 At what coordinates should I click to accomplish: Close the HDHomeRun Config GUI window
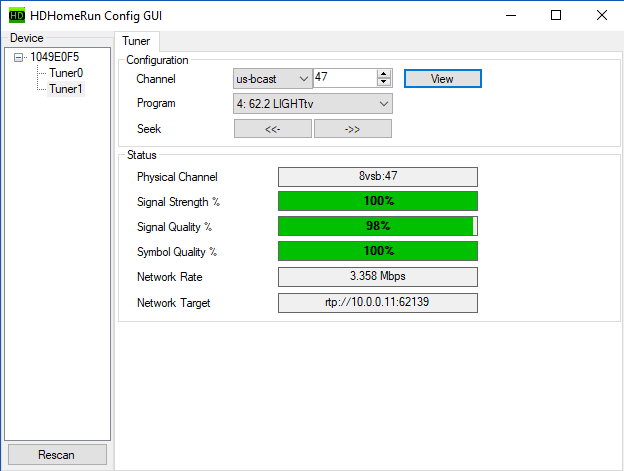point(602,16)
